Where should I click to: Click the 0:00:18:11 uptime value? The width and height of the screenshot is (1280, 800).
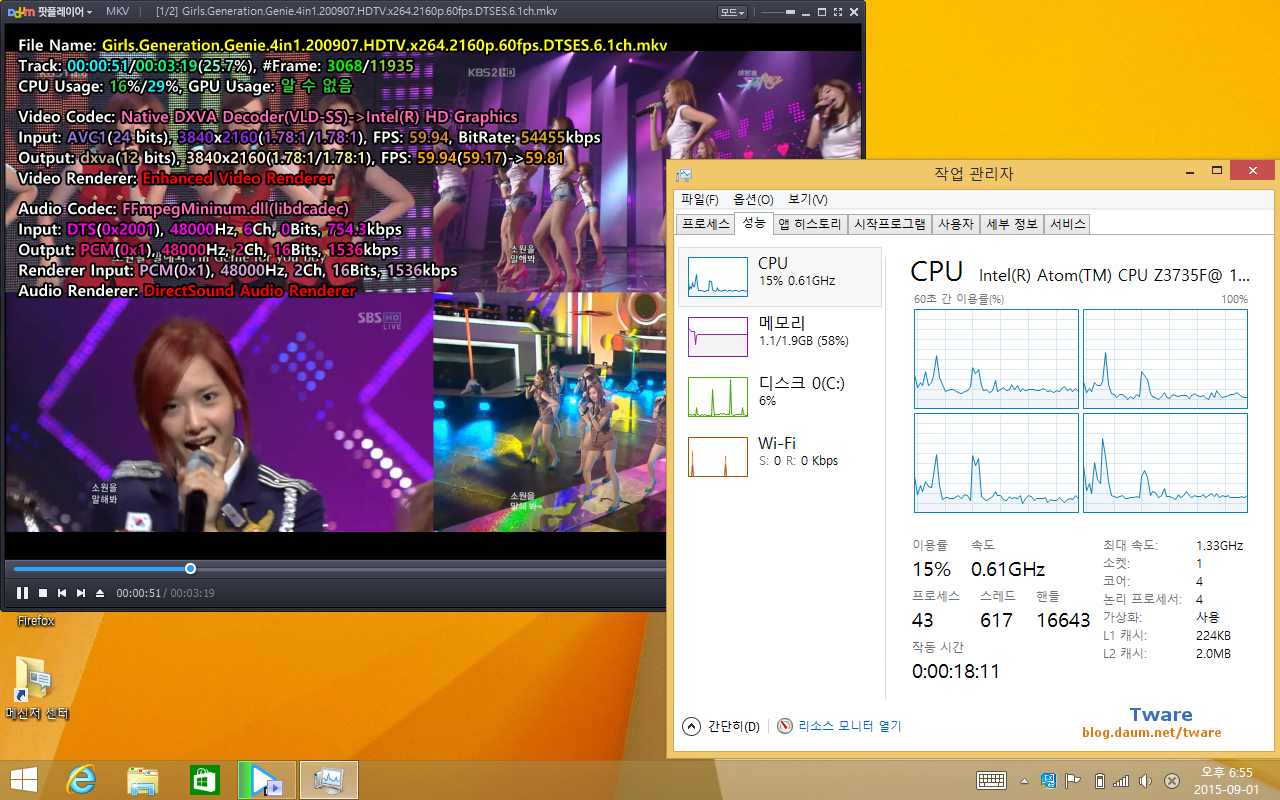point(956,671)
